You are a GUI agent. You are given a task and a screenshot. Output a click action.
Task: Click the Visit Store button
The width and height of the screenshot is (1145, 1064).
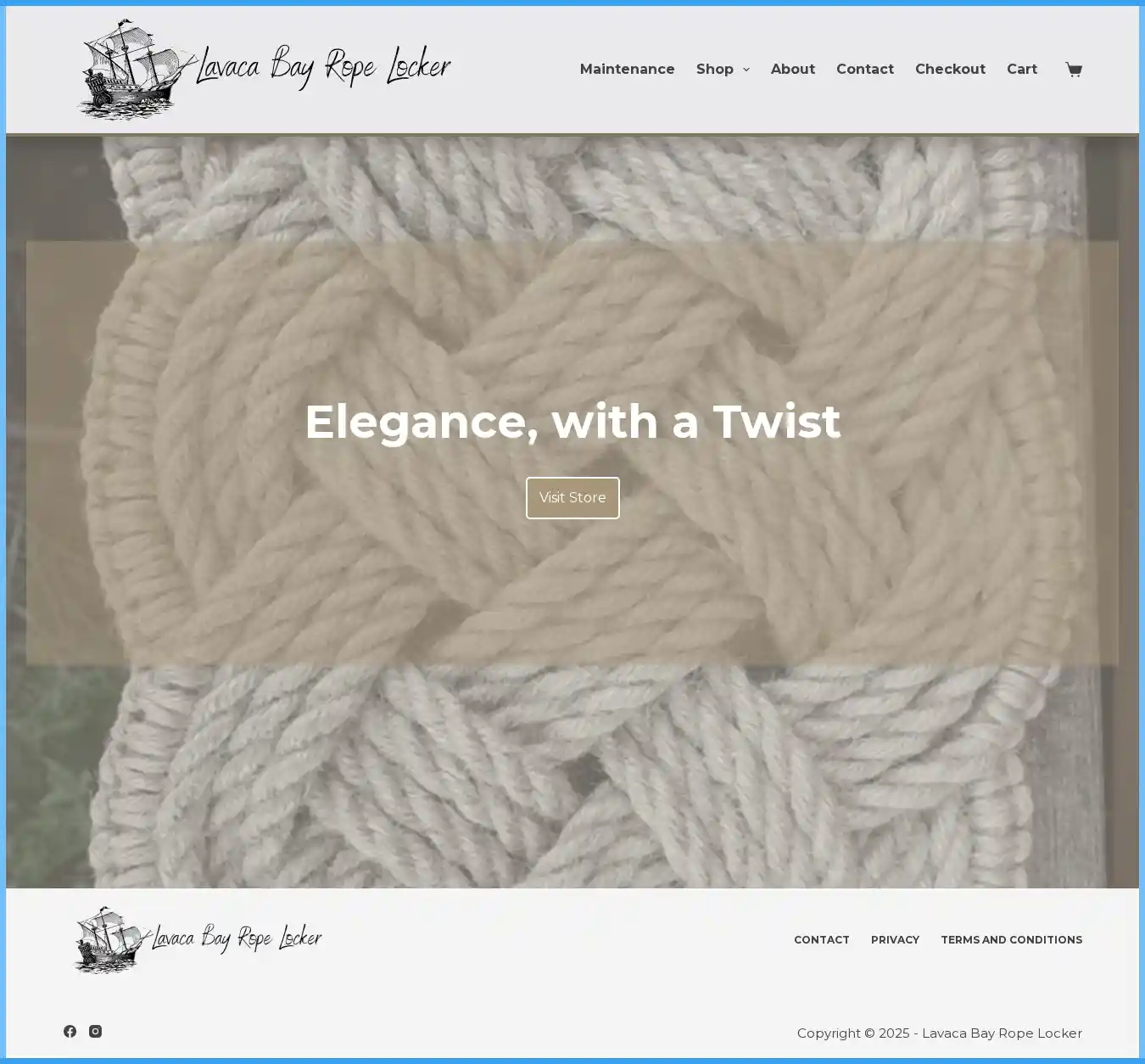(x=572, y=498)
